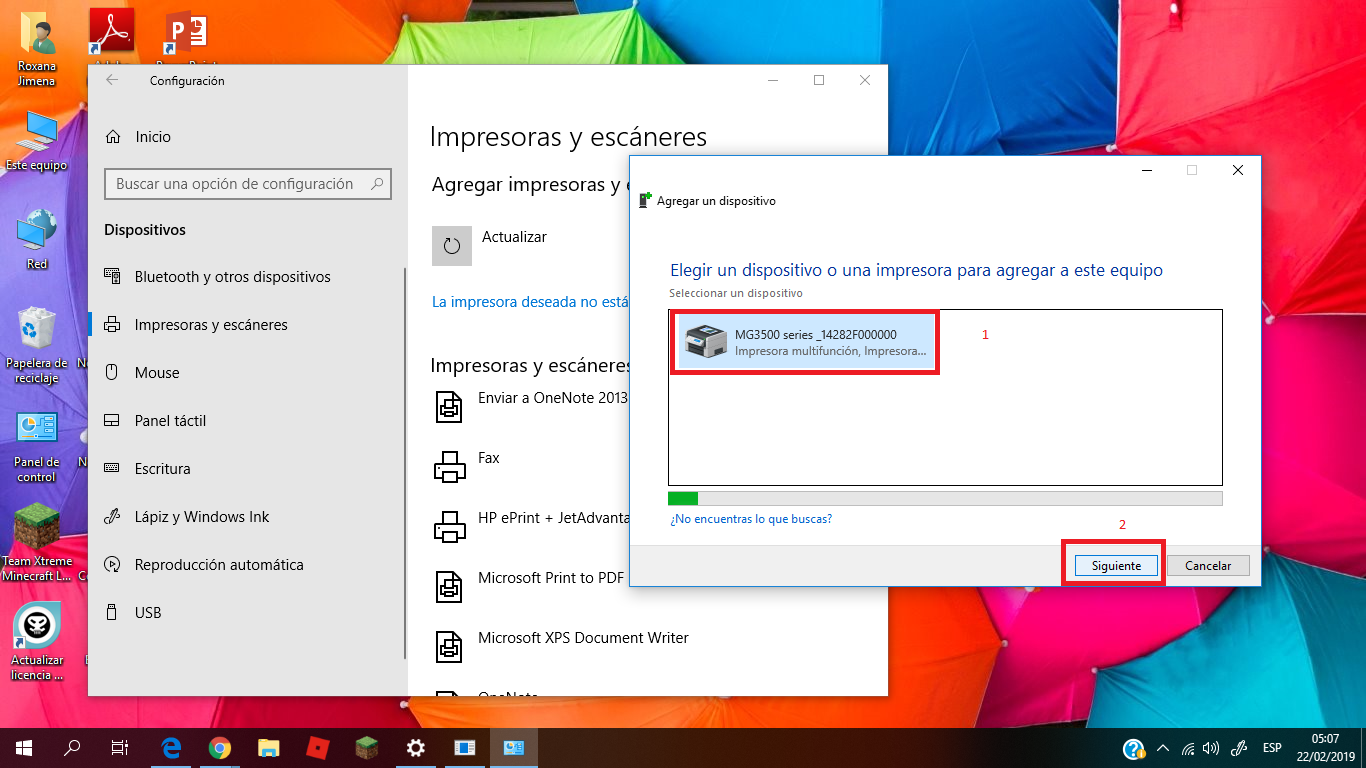The width and height of the screenshot is (1366, 768).
Task: Click the Este equipo desktop icon
Action: click(37, 140)
